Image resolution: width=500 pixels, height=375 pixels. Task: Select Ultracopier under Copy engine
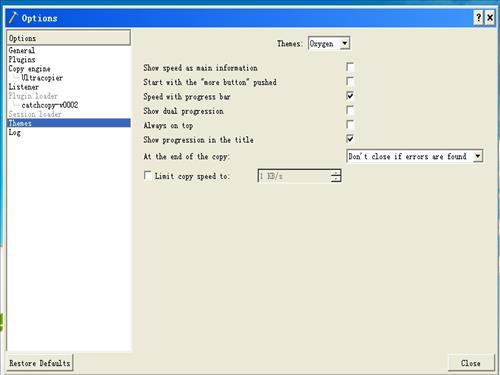point(42,78)
